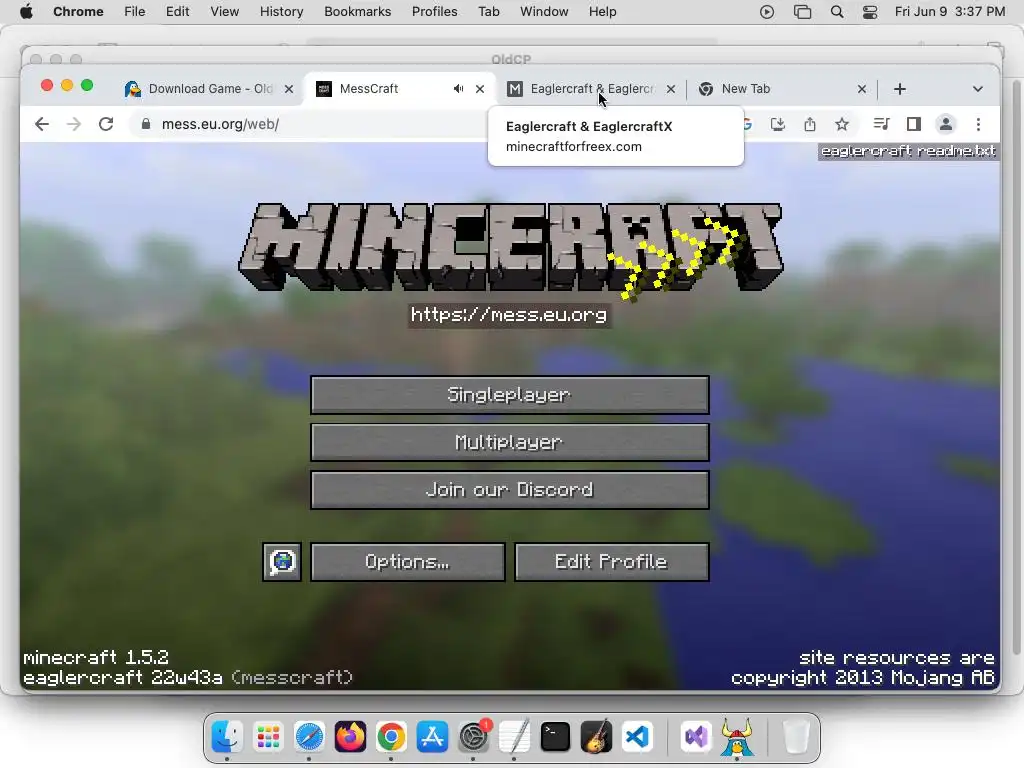Open media controls in Chrome toolbar
The height and width of the screenshot is (768, 1024).
tap(881, 124)
